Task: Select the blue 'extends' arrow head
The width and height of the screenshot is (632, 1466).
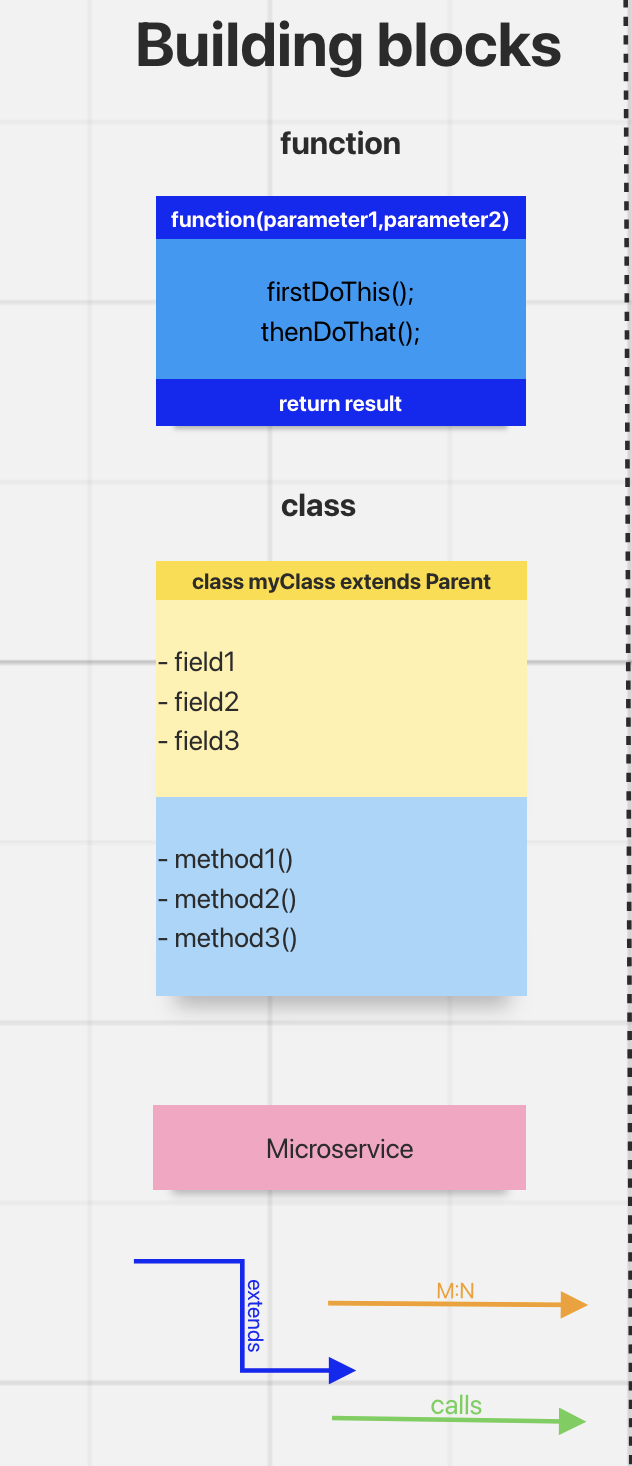Action: point(343,1371)
